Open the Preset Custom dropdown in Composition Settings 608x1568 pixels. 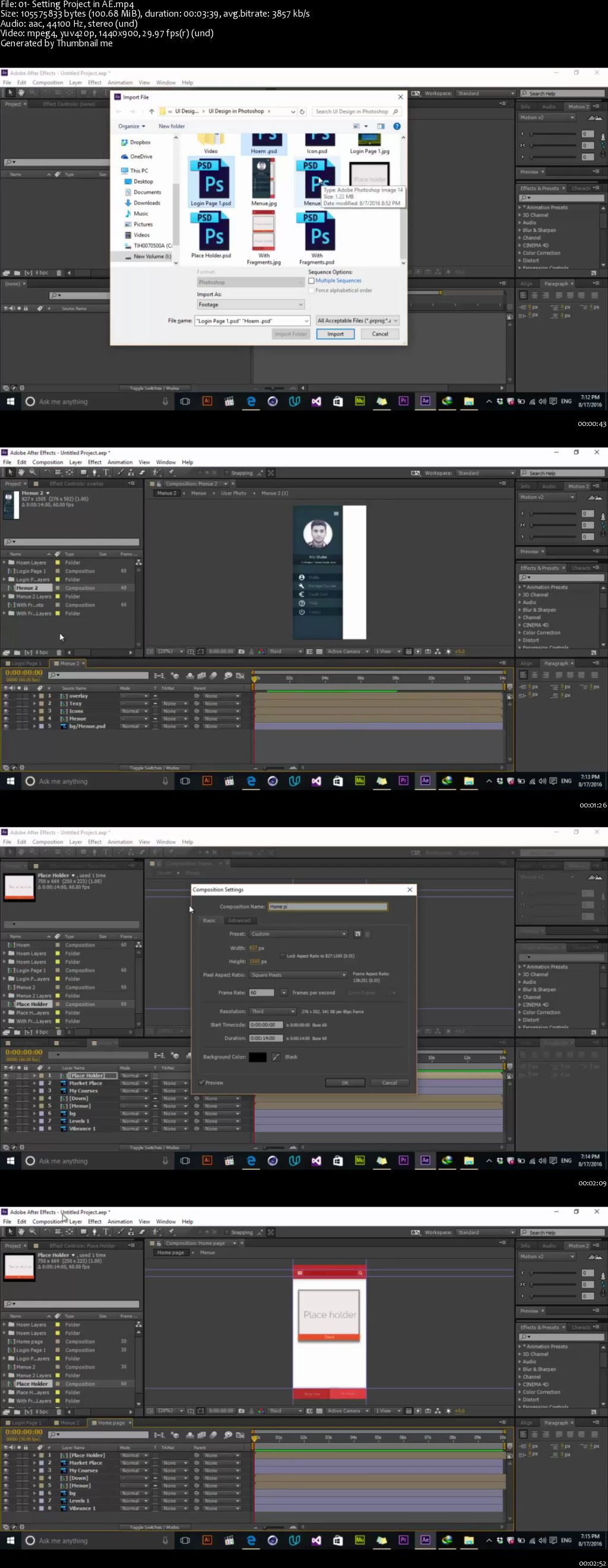pos(298,934)
